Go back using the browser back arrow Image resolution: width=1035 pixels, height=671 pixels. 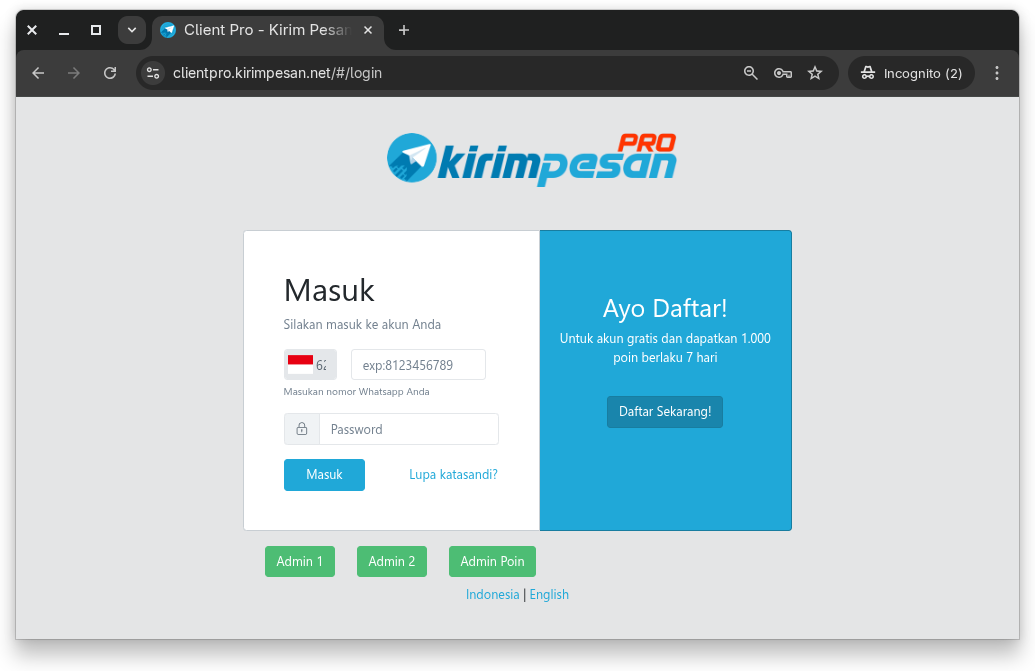(x=38, y=73)
